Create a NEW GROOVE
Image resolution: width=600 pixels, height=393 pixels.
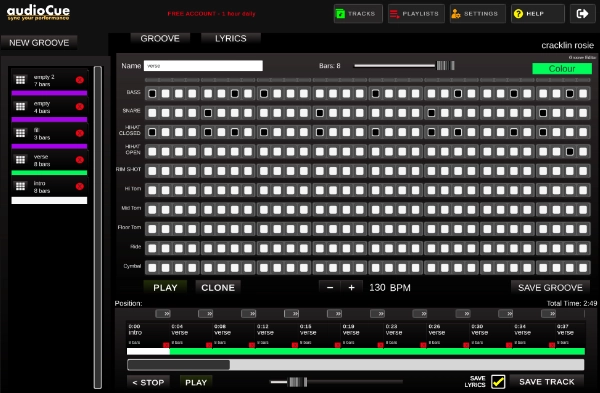click(x=39, y=42)
